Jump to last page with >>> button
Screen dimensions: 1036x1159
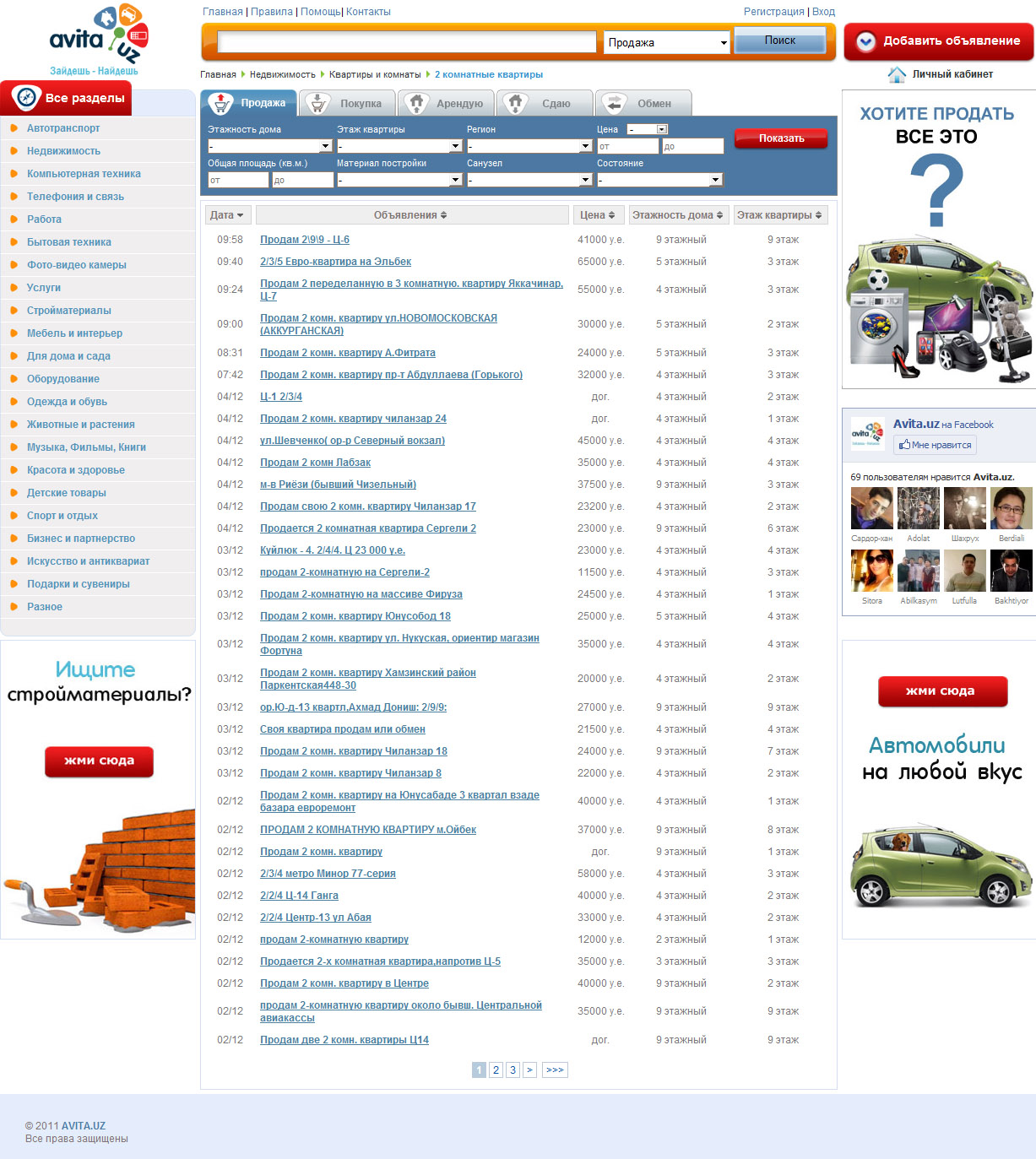(555, 1070)
